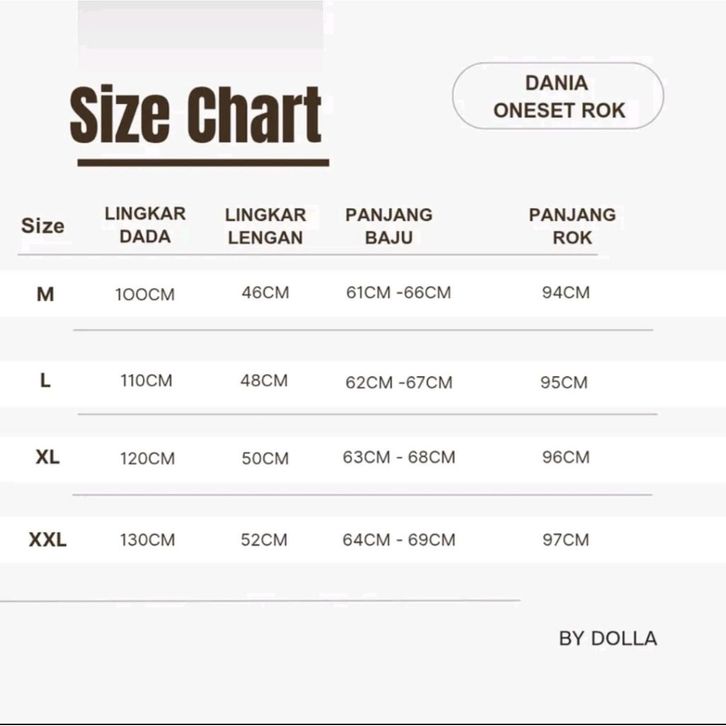The width and height of the screenshot is (726, 726).
Task: Select the 63CM - 68CM length value
Action: (x=399, y=457)
